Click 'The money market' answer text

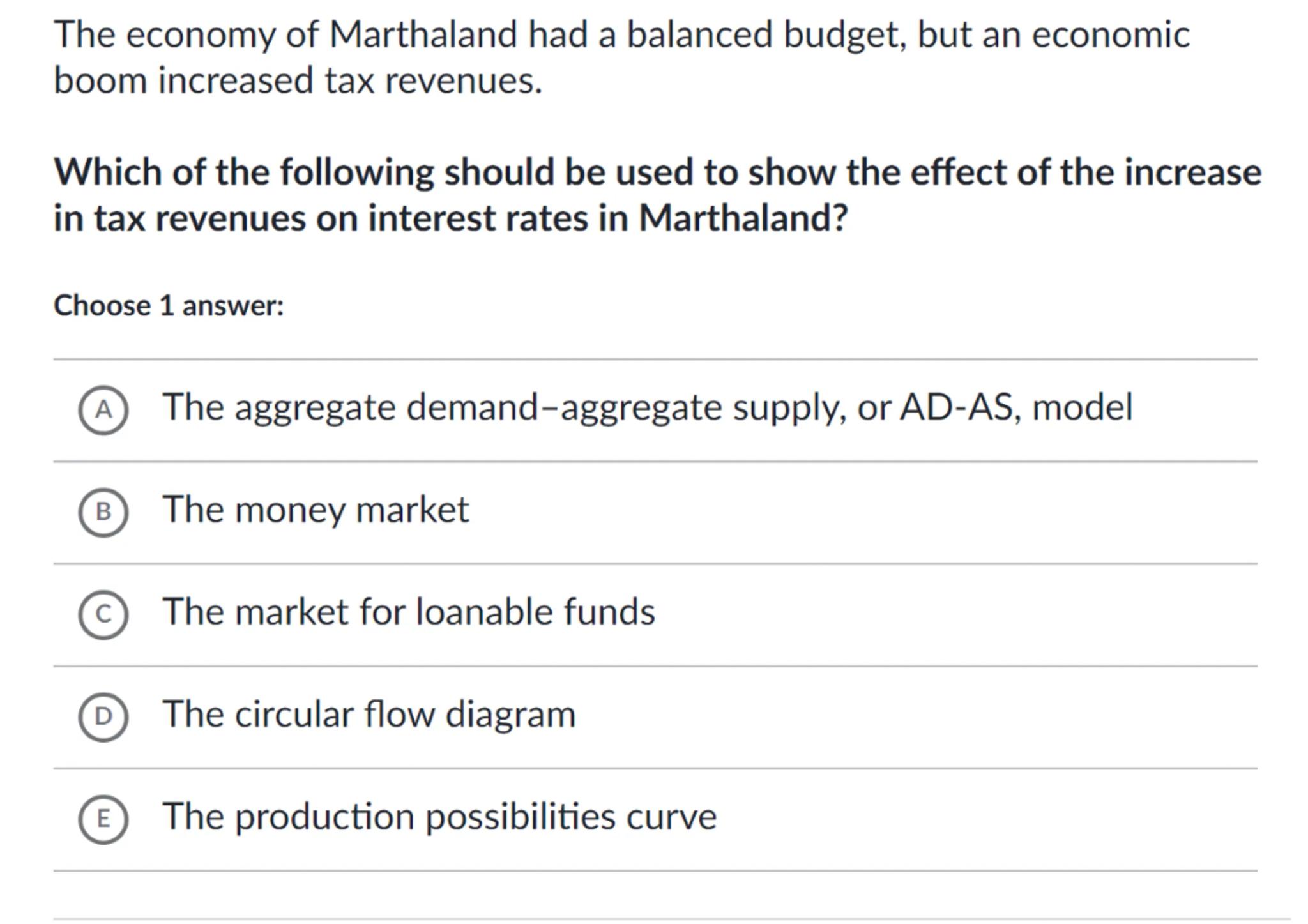[x=316, y=510]
